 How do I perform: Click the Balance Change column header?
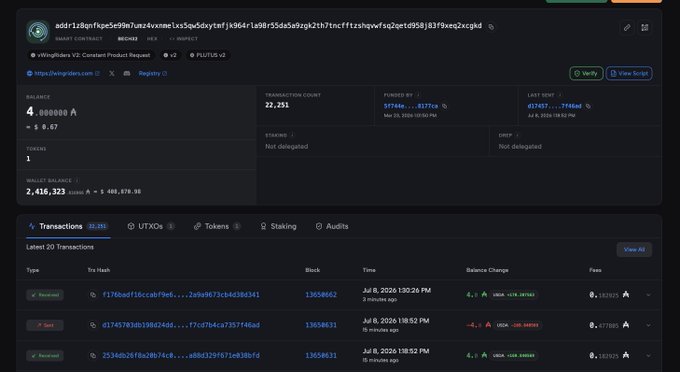487,270
